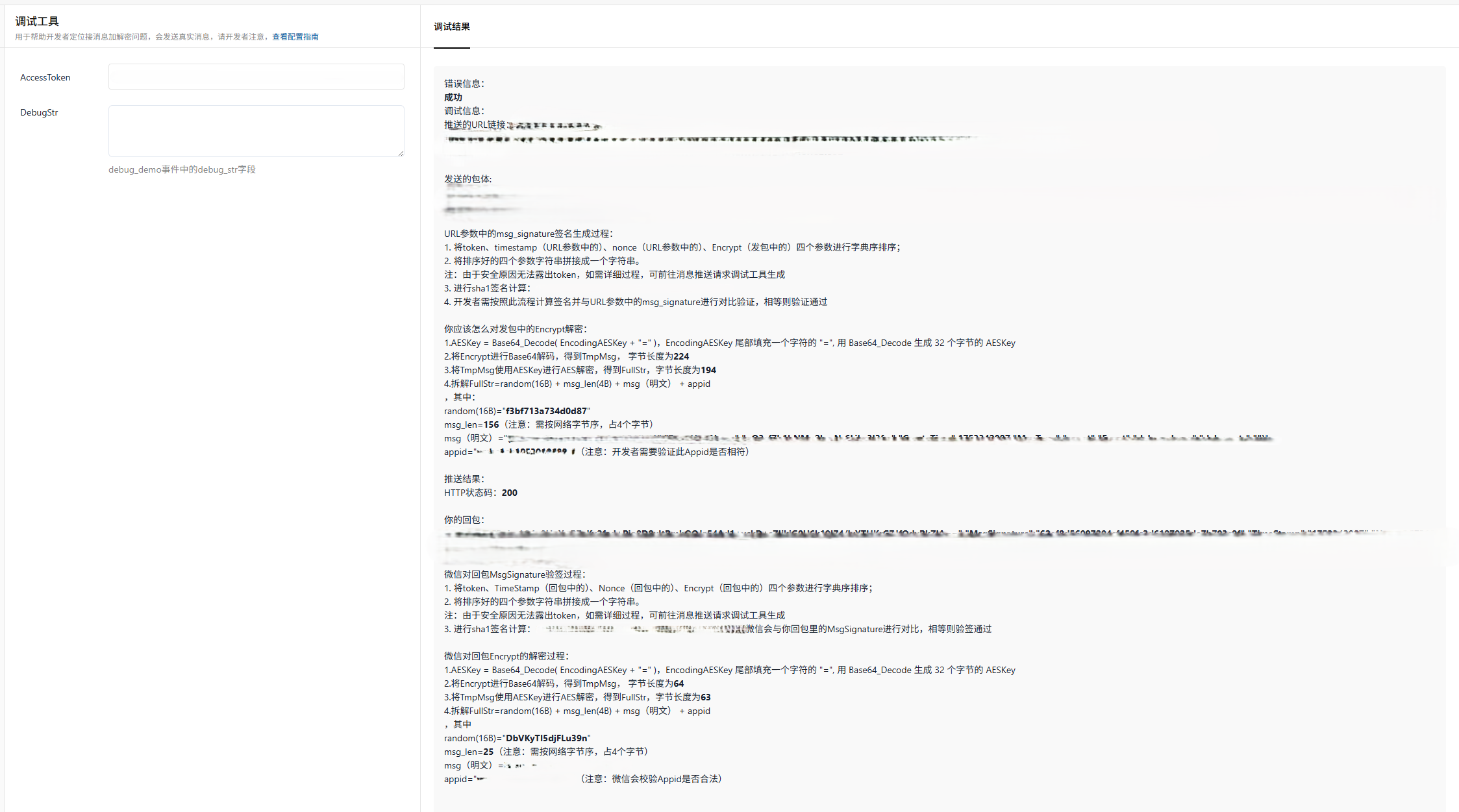The width and height of the screenshot is (1459, 812).
Task: Click the 字节长度为224 text
Action: [658, 356]
